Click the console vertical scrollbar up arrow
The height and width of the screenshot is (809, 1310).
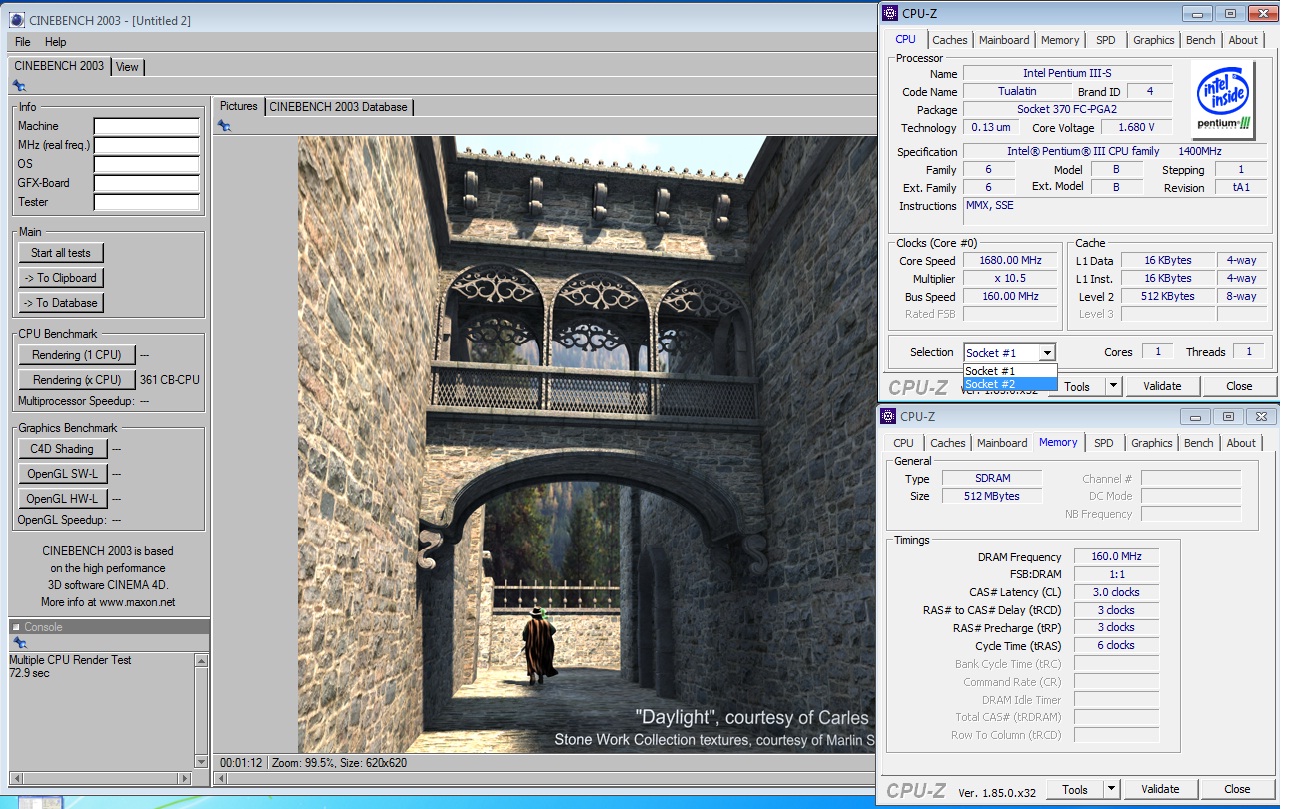pyautogui.click(x=201, y=661)
